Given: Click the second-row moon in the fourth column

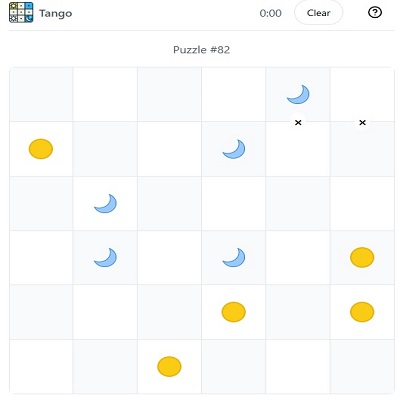Looking at the screenshot, I should click(x=234, y=149).
